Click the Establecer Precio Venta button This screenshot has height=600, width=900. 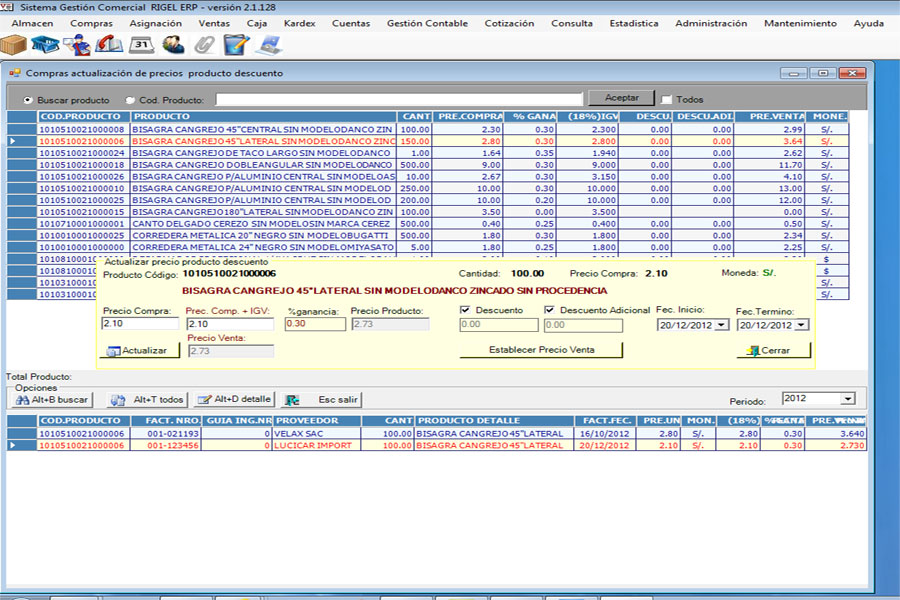click(x=541, y=350)
